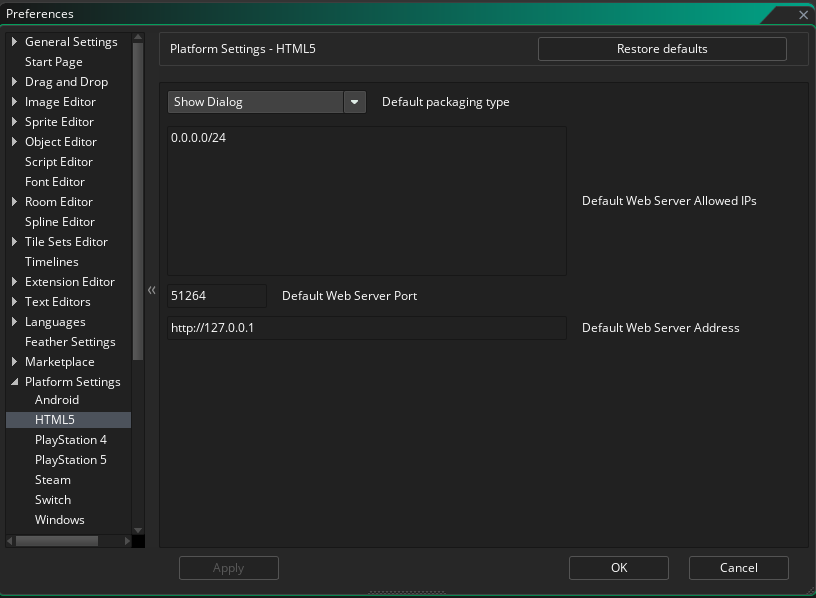Click the Restore defaults button

[662, 49]
